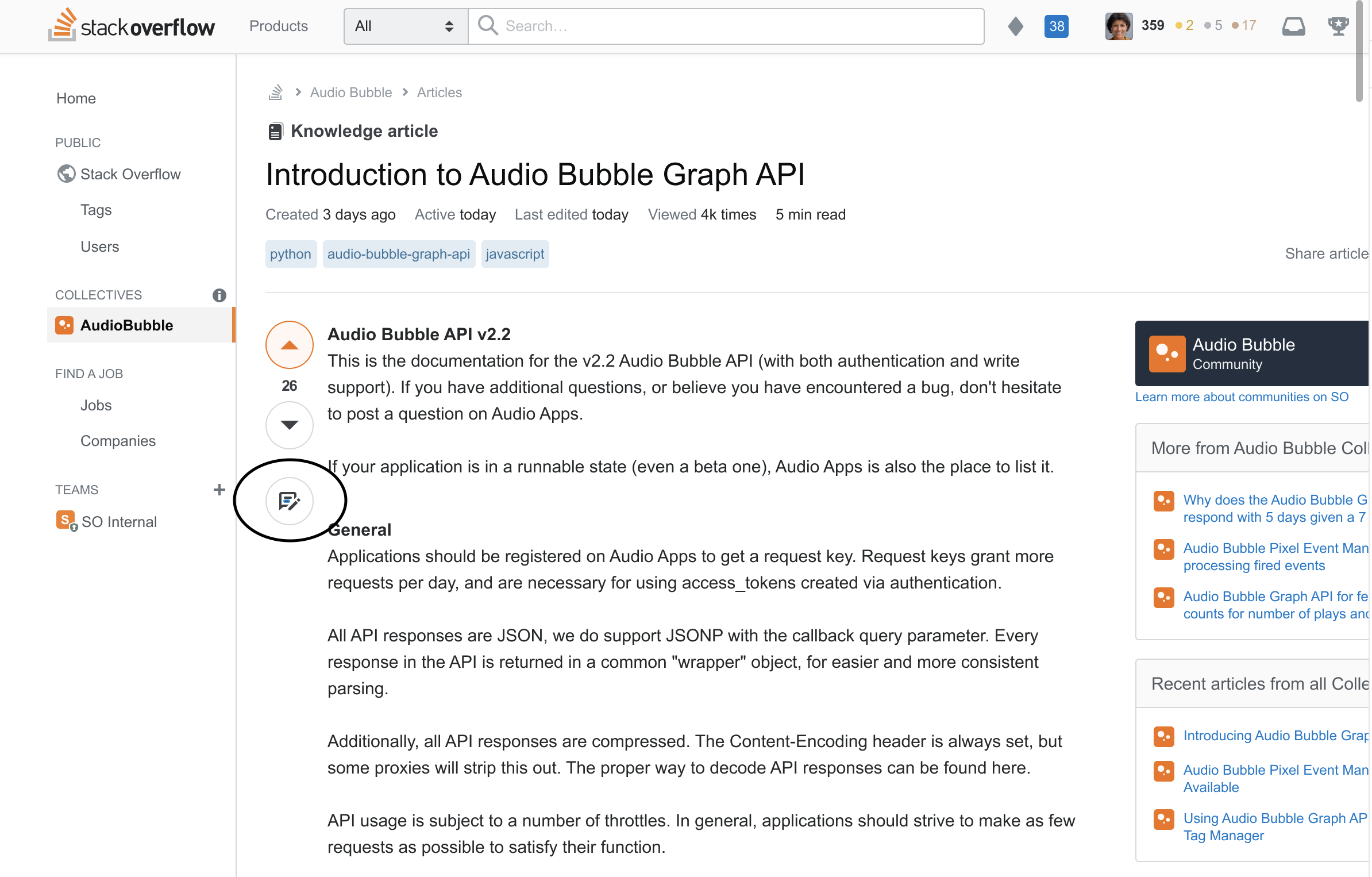This screenshot has width=1372, height=877.
Task: Click the 'Last edited today' text
Action: 571,214
